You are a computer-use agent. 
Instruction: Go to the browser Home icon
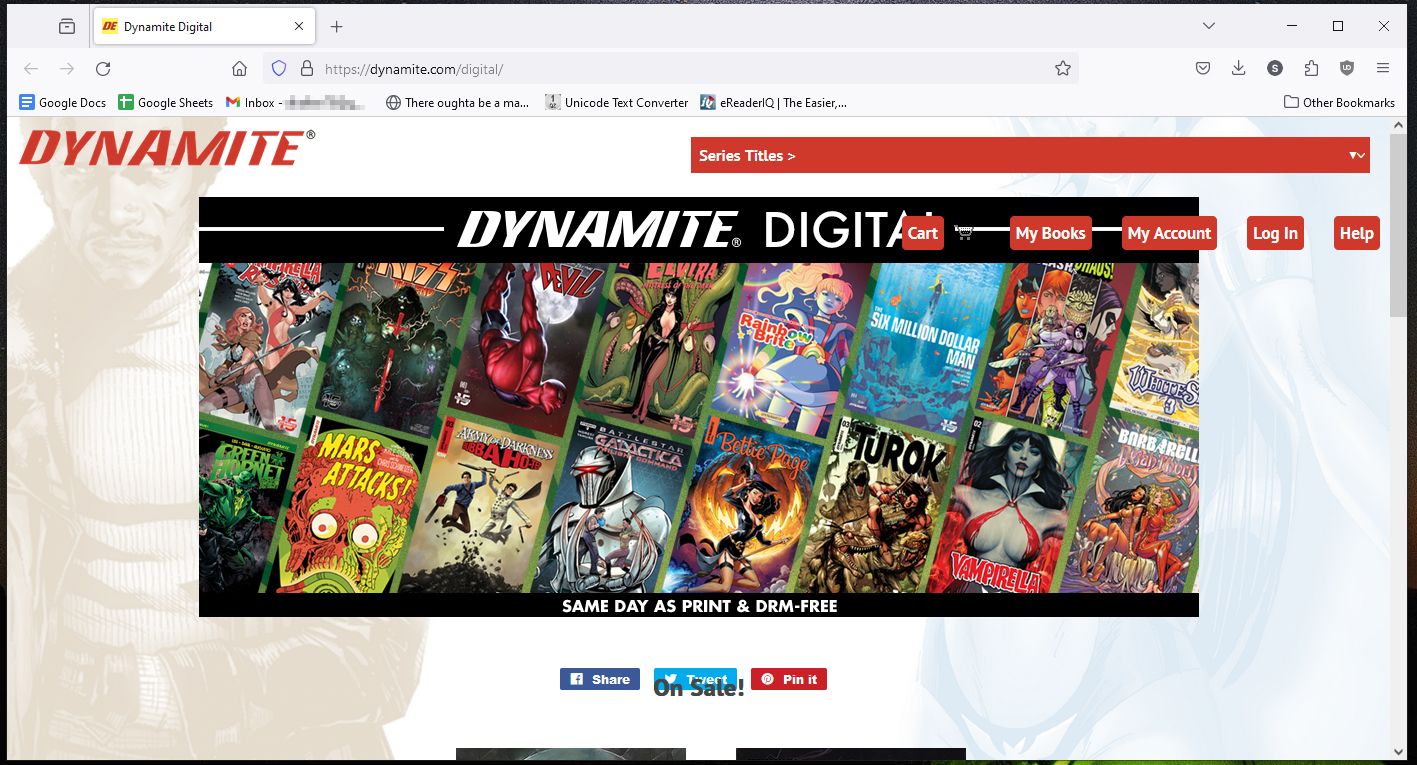(x=239, y=68)
